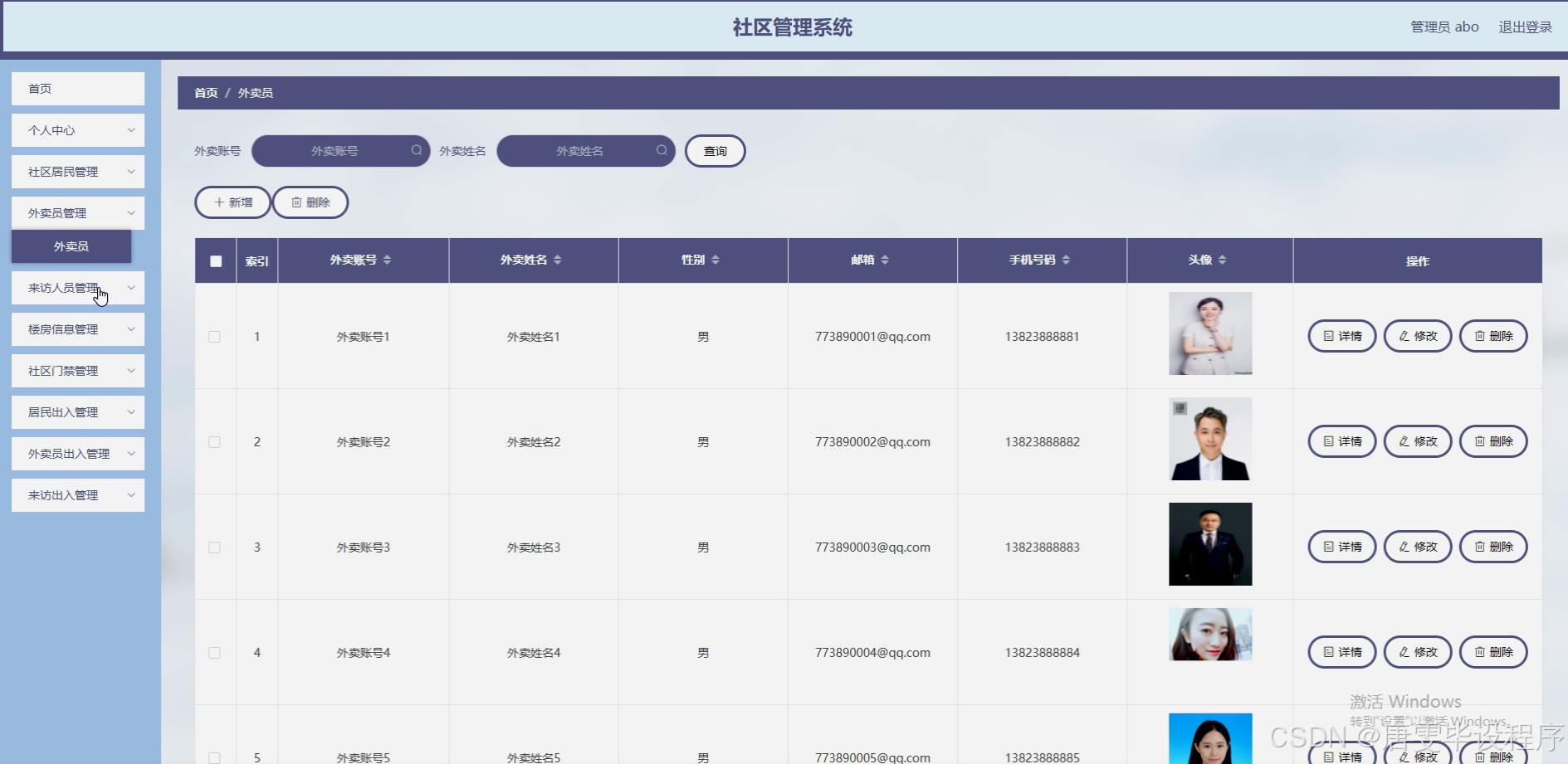Open 详情 for 外卖账号1 row

tap(1342, 336)
